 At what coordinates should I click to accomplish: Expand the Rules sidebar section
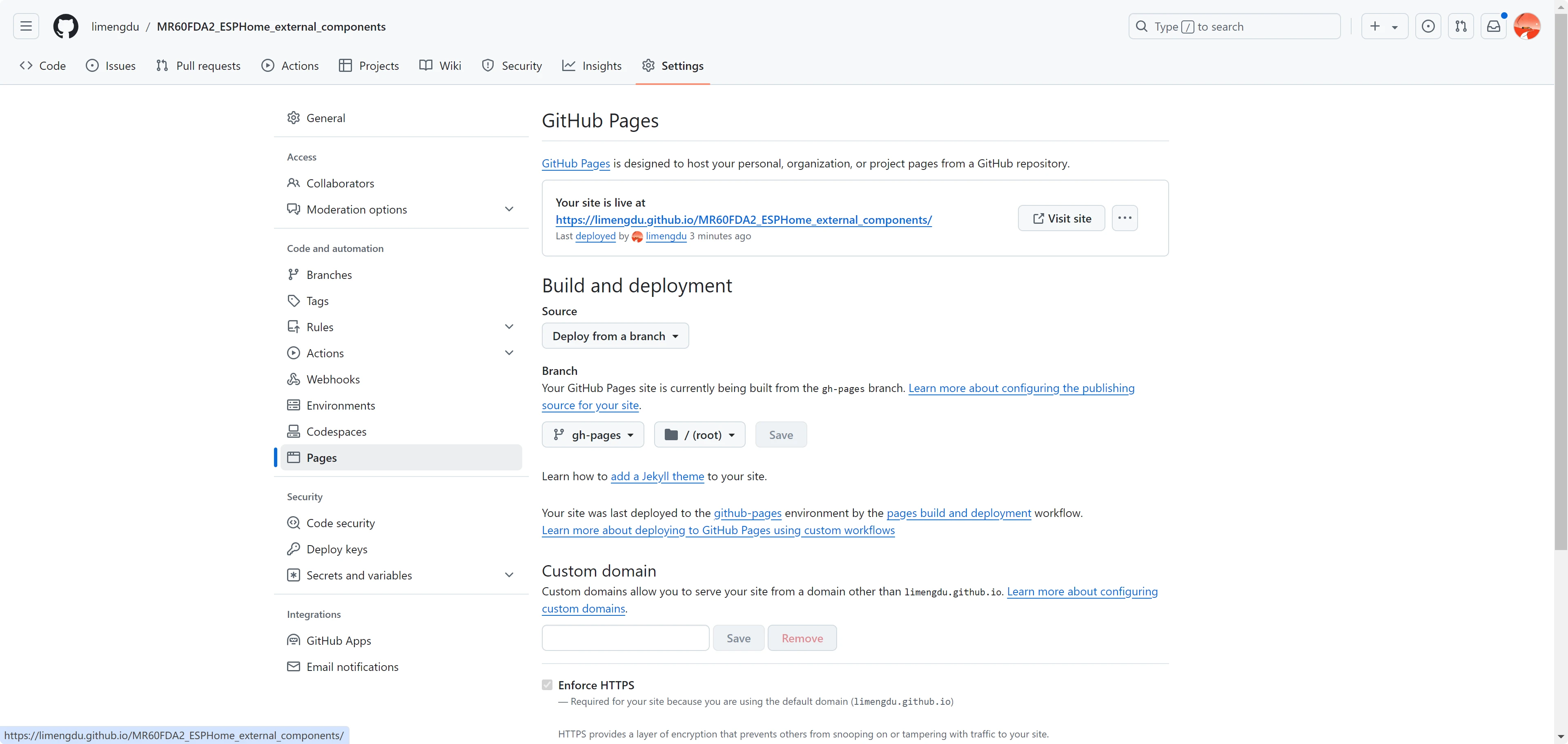(x=509, y=327)
